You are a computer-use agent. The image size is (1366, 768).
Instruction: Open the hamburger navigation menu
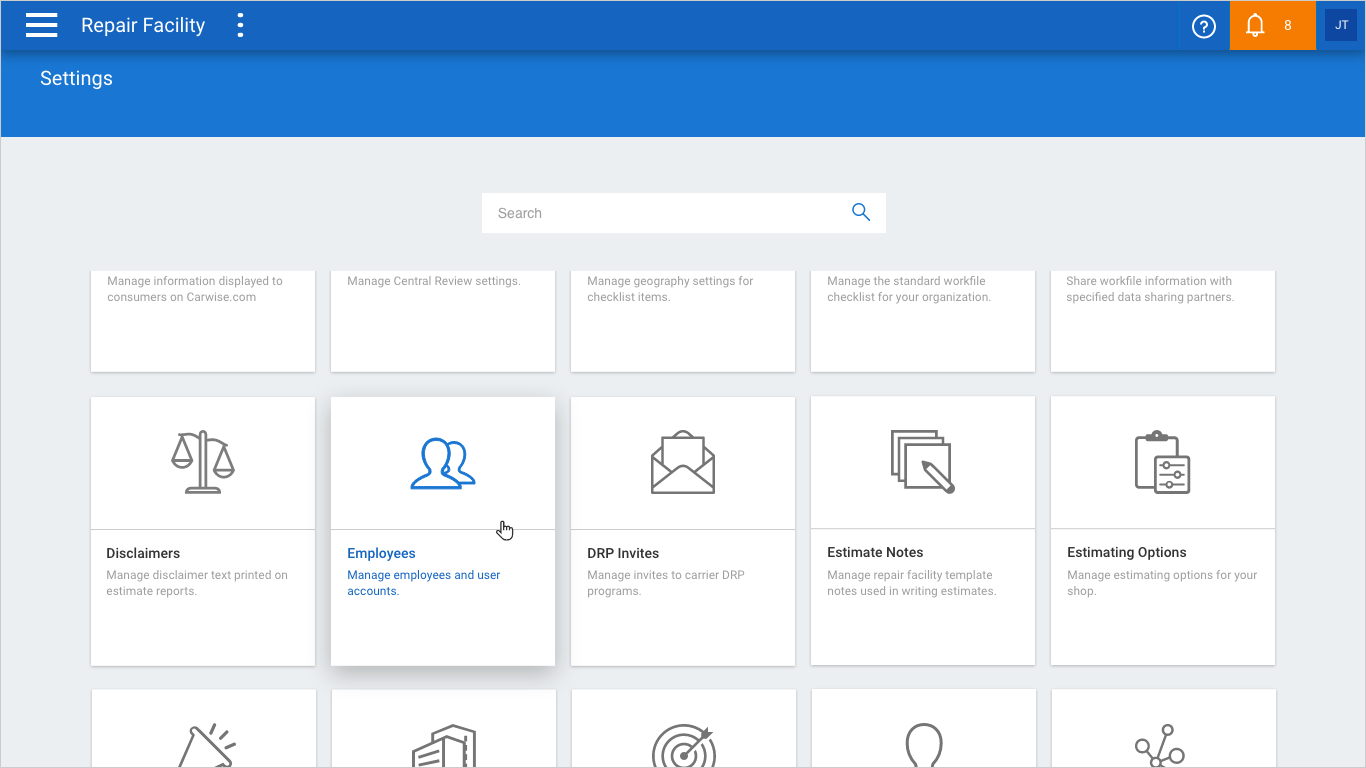pyautogui.click(x=41, y=26)
